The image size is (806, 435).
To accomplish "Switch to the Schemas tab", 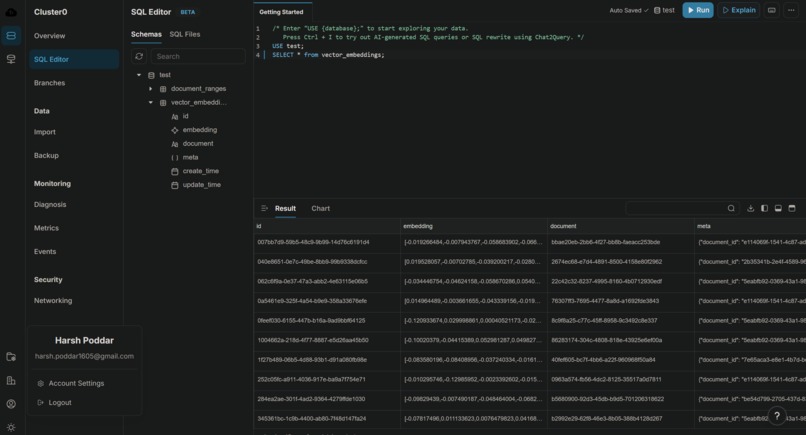I will 146,34.
